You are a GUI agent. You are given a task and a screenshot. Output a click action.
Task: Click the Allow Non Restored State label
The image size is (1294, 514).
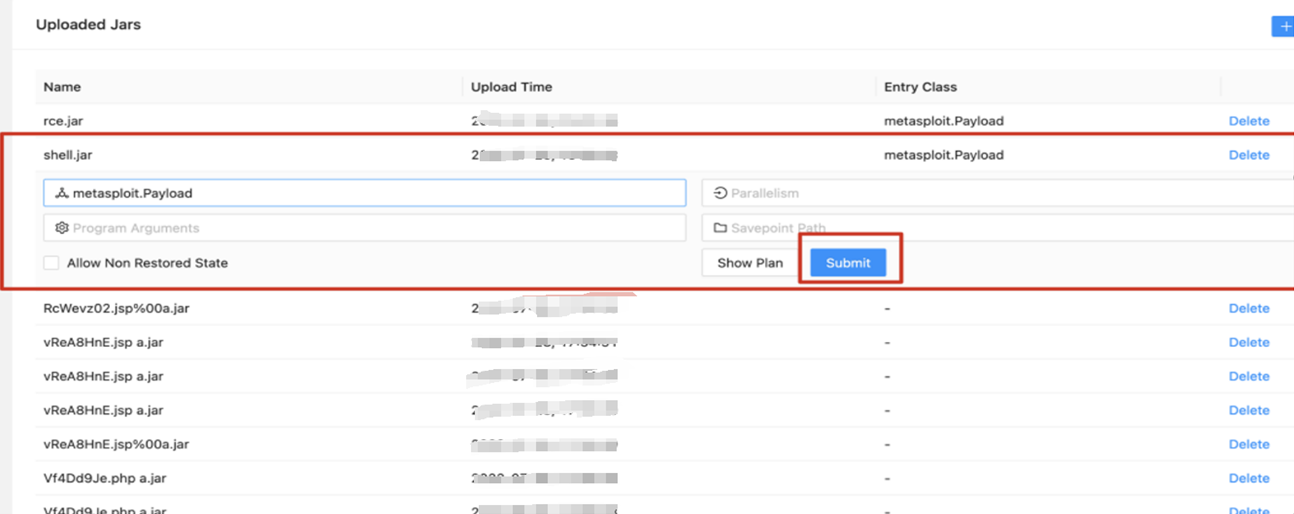click(x=147, y=263)
